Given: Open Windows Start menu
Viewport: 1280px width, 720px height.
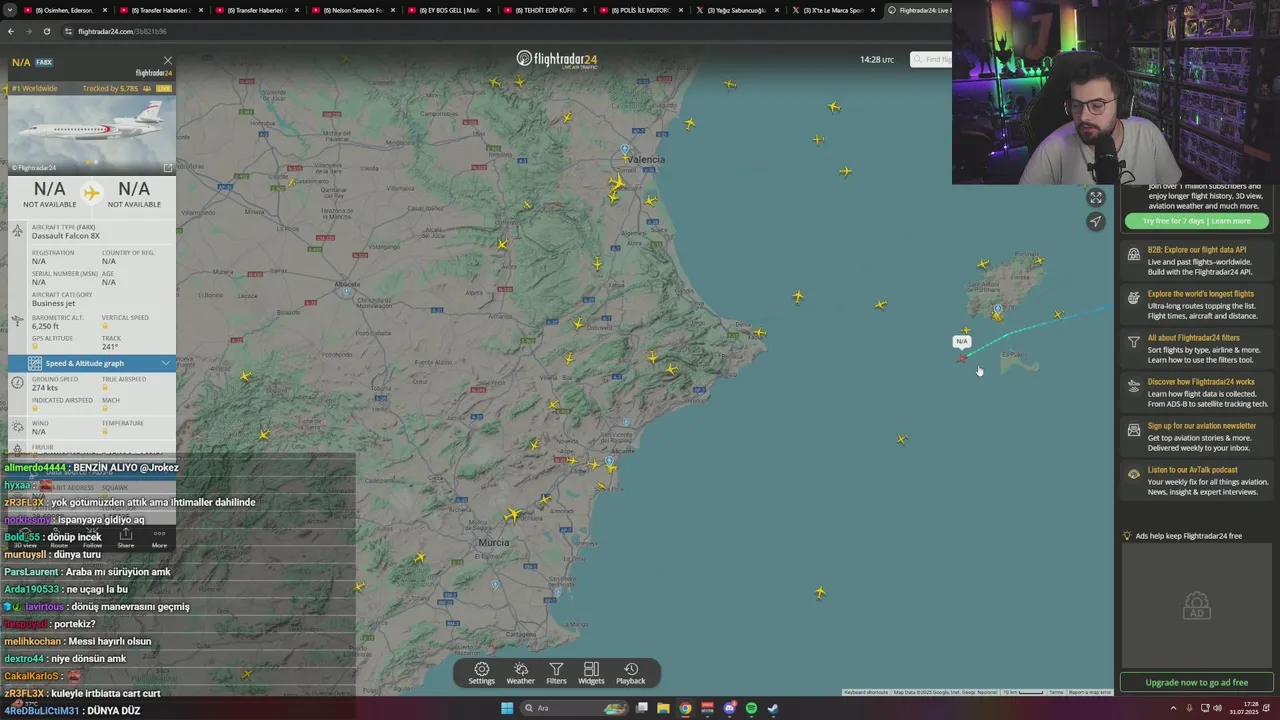Looking at the screenshot, I should [507, 708].
